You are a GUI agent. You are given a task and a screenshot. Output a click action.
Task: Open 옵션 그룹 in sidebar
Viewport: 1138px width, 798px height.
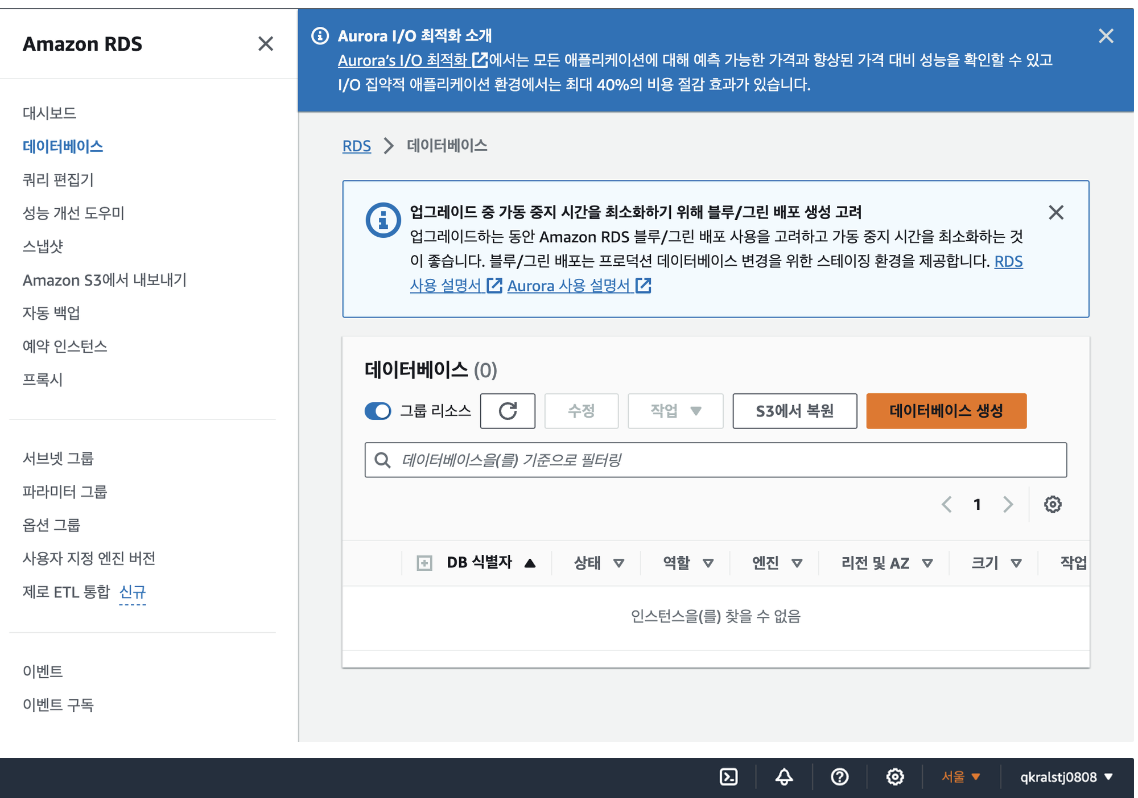(x=52, y=525)
